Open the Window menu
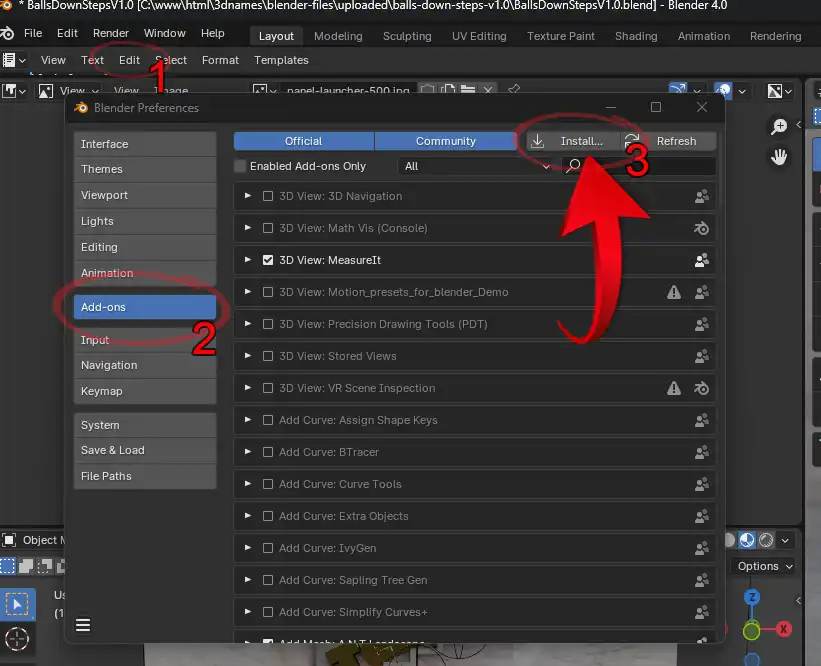The width and height of the screenshot is (821, 666). point(164,33)
